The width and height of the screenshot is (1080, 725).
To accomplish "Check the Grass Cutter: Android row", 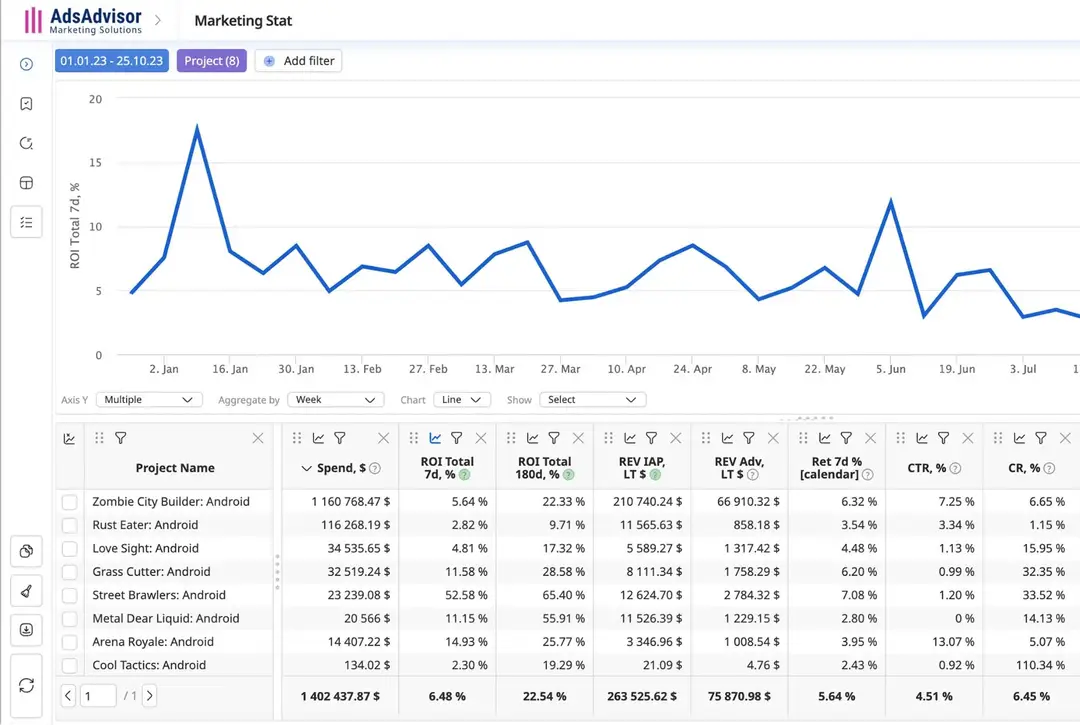I will tap(70, 572).
